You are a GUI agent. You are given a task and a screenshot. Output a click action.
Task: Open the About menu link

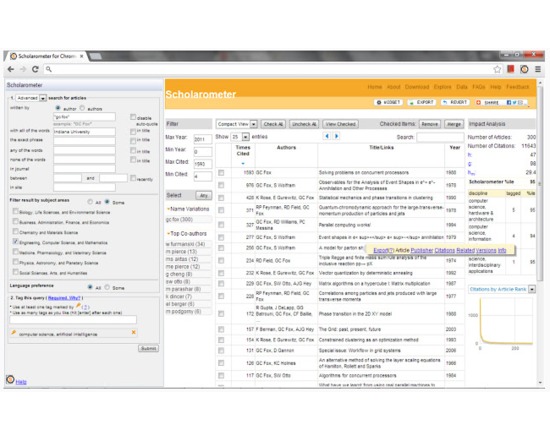[394, 87]
